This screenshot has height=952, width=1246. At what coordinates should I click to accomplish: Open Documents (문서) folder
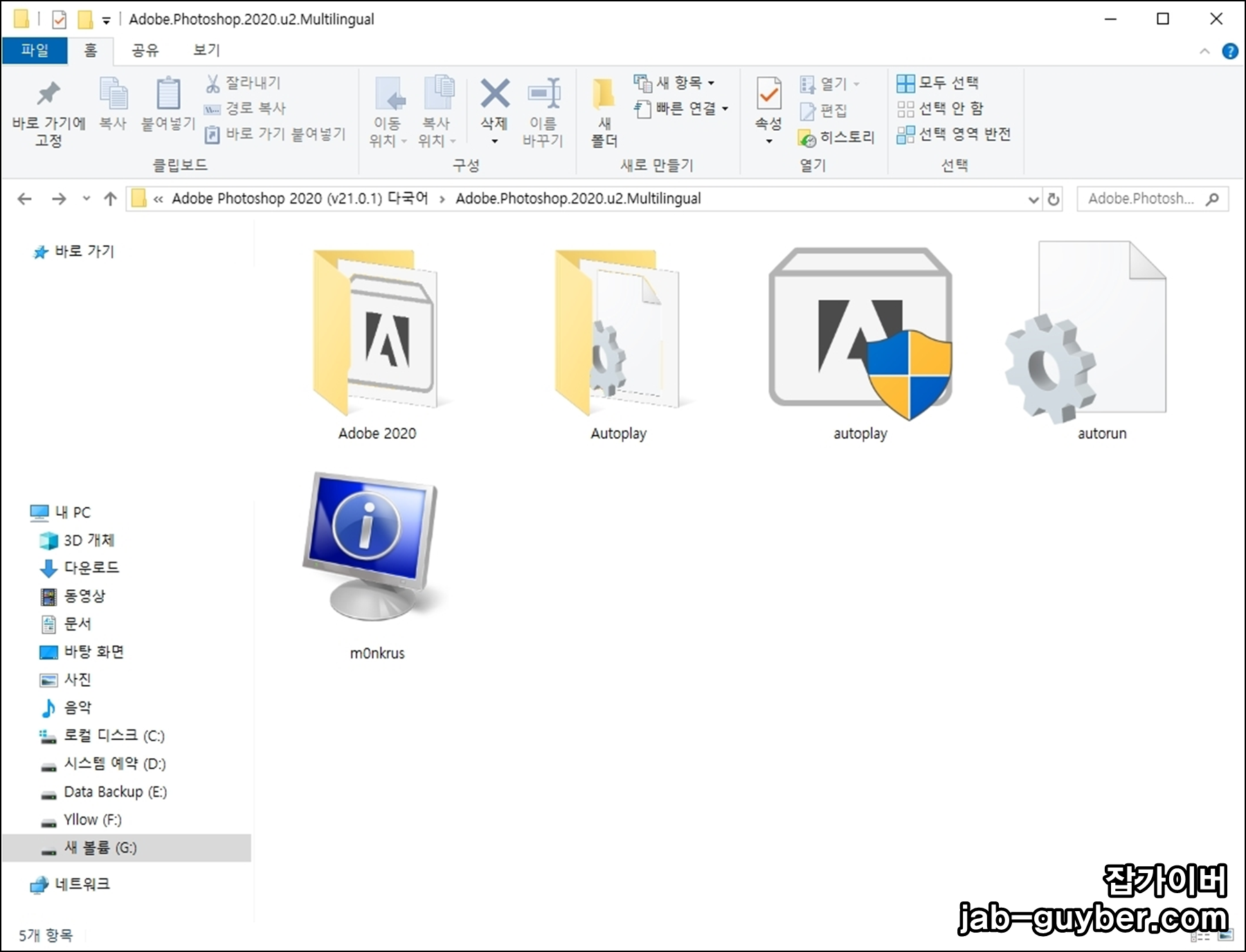pyautogui.click(x=66, y=624)
